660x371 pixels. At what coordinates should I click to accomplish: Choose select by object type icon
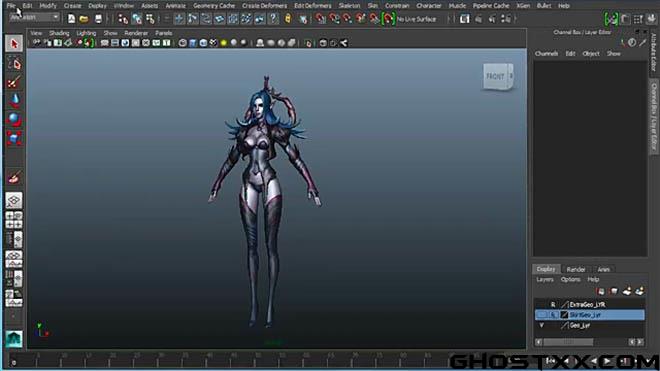[x=137, y=19]
